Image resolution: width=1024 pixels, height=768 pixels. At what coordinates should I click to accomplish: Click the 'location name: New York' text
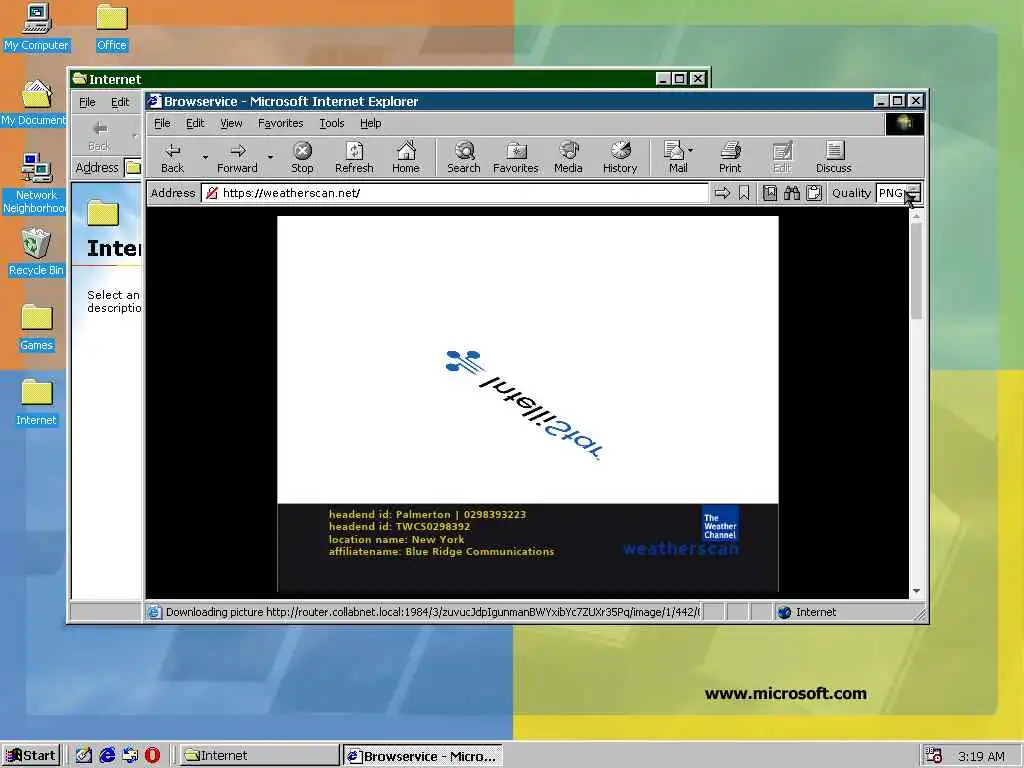point(396,539)
